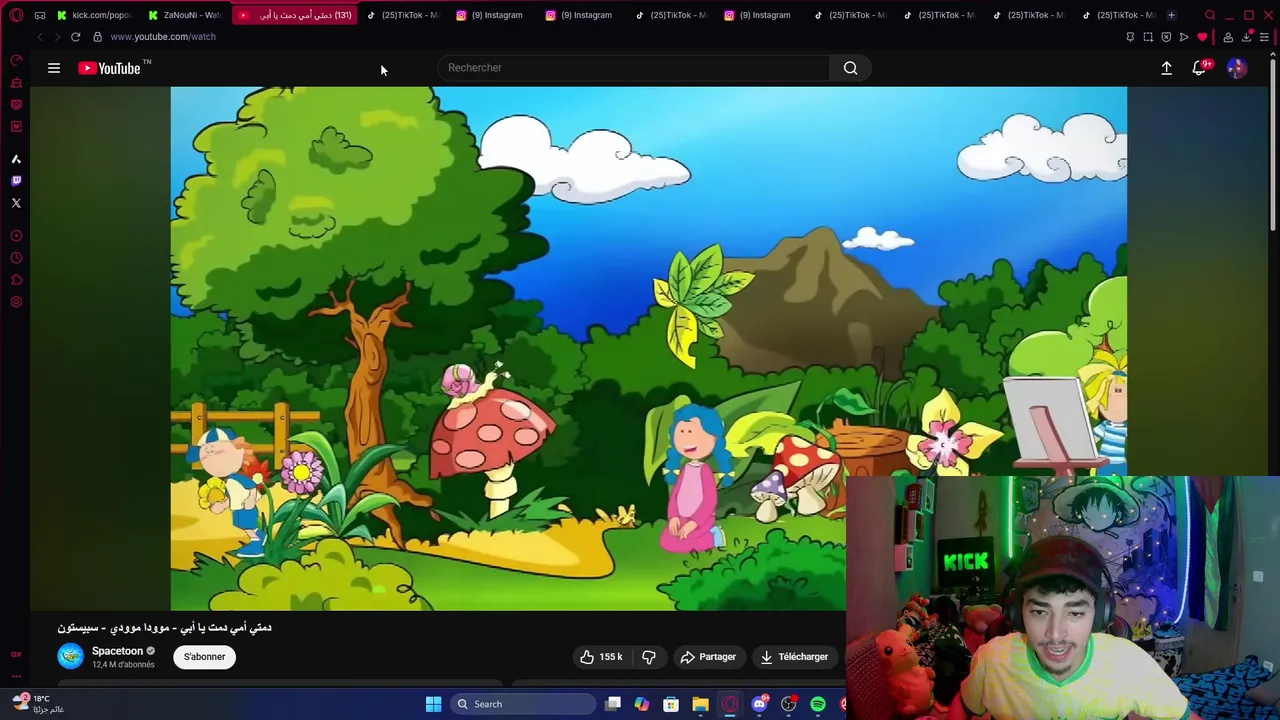This screenshot has width=1280, height=720.
Task: Click the page vertical scrollbar
Action: 1273,145
